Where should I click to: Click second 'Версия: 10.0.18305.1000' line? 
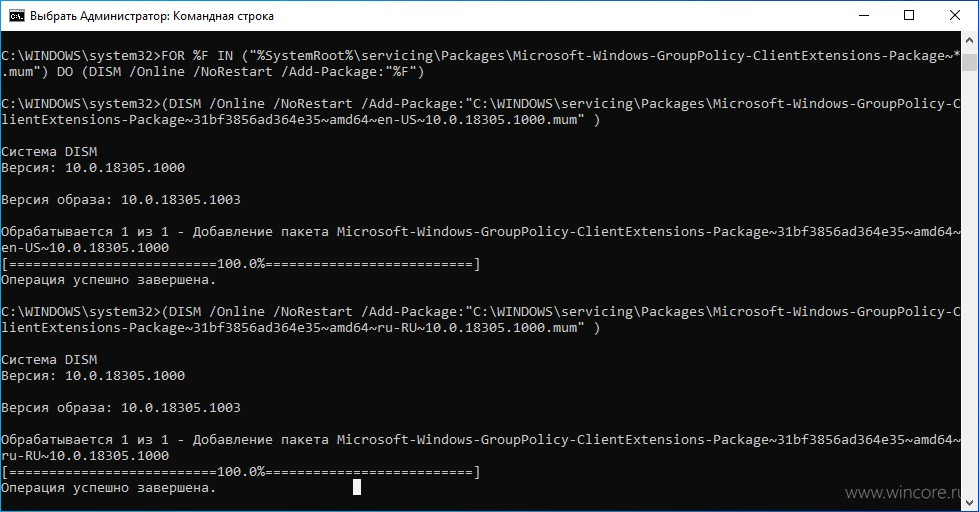coord(93,376)
